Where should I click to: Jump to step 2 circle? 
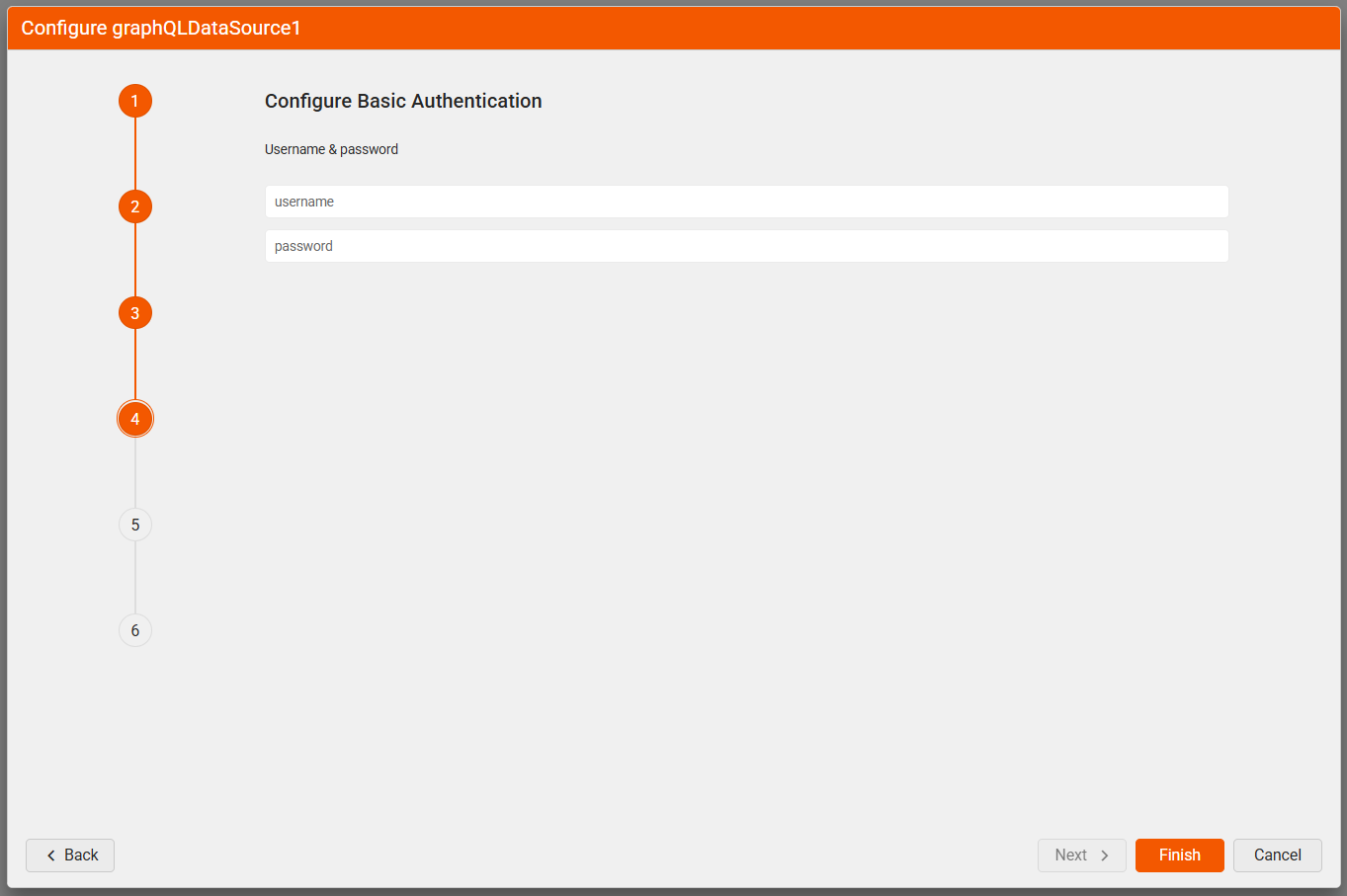[135, 206]
